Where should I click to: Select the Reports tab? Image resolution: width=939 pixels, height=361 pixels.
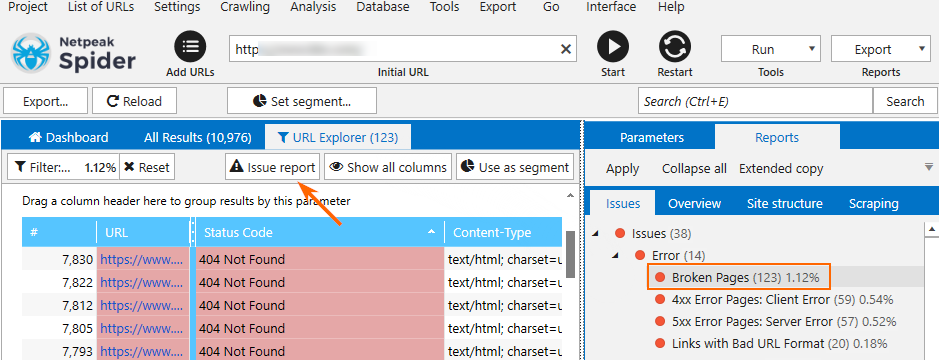click(777, 137)
